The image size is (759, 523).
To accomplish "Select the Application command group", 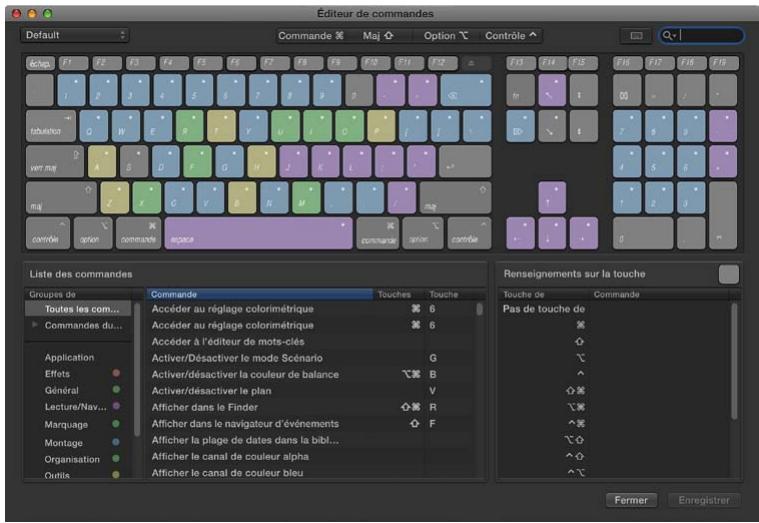I will [69, 357].
